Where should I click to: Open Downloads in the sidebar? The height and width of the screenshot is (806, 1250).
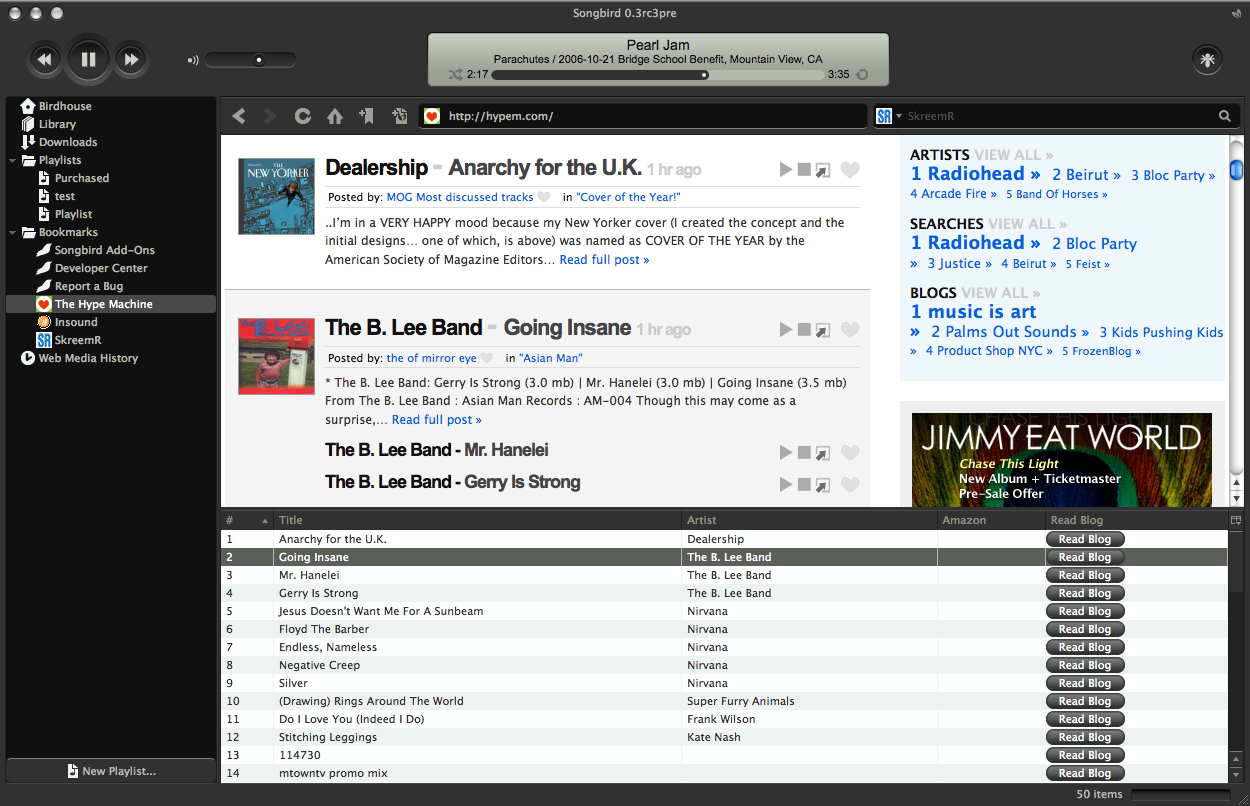(68, 142)
